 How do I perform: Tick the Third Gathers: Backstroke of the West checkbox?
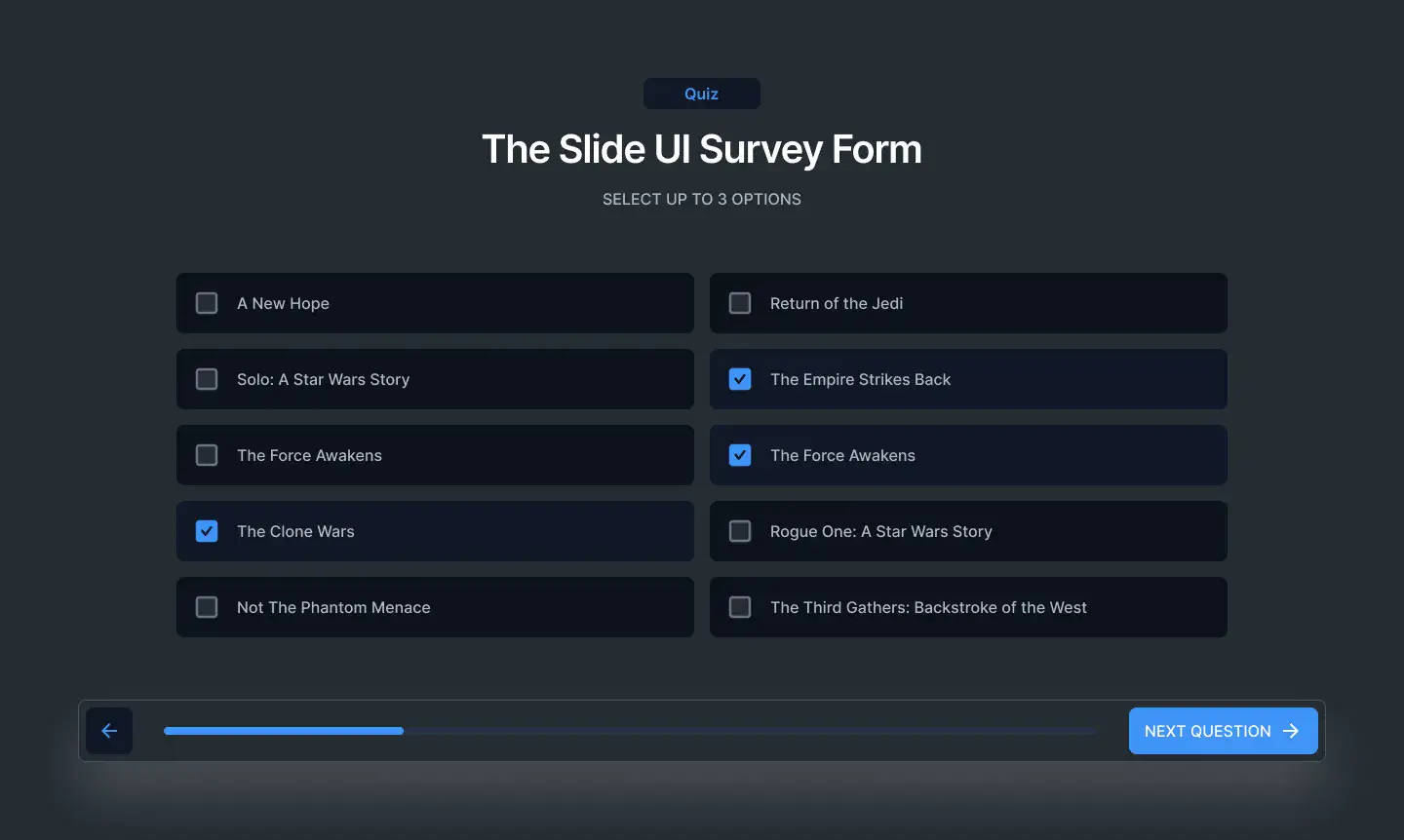740,607
